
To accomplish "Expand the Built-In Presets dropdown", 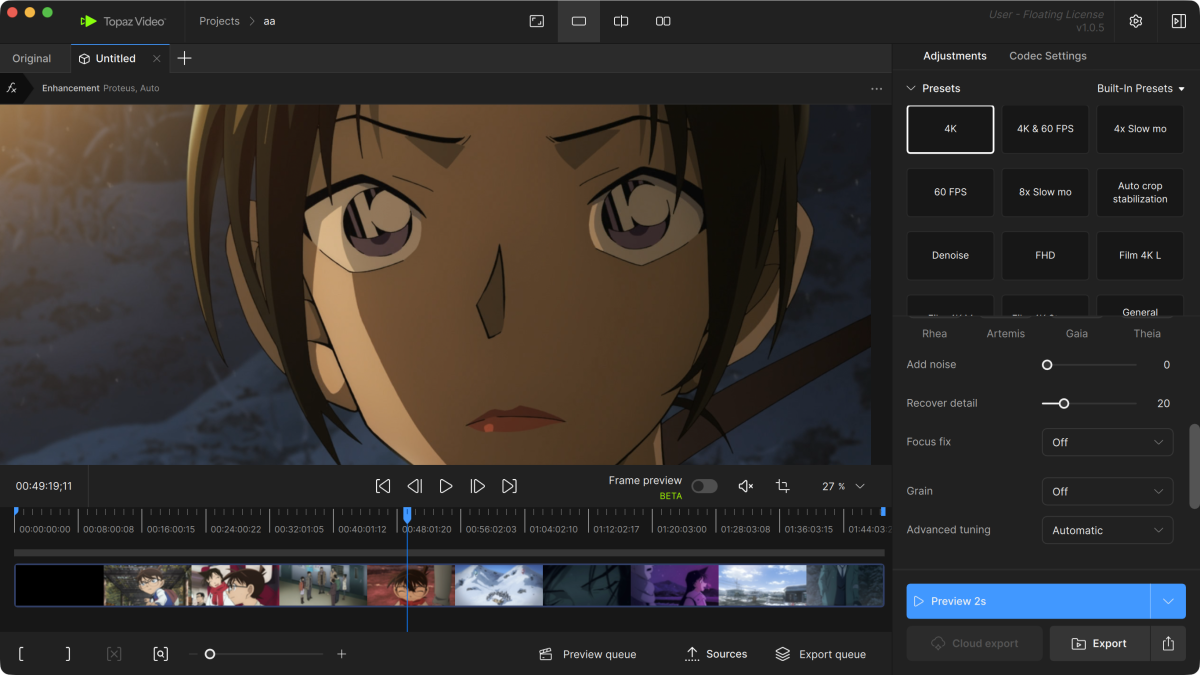I will [x=1140, y=88].
